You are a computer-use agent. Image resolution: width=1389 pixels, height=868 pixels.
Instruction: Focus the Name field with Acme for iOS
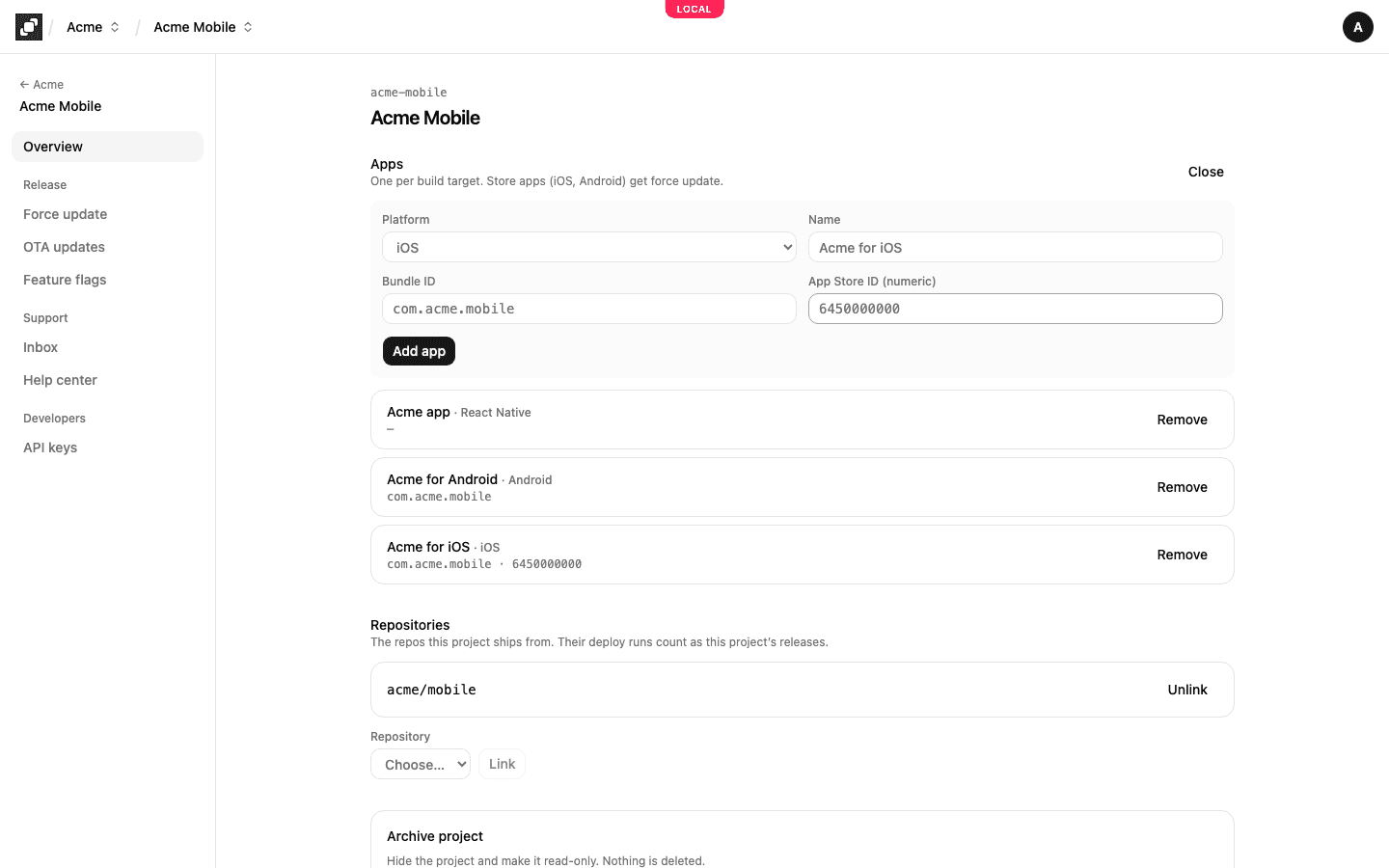tap(1016, 247)
